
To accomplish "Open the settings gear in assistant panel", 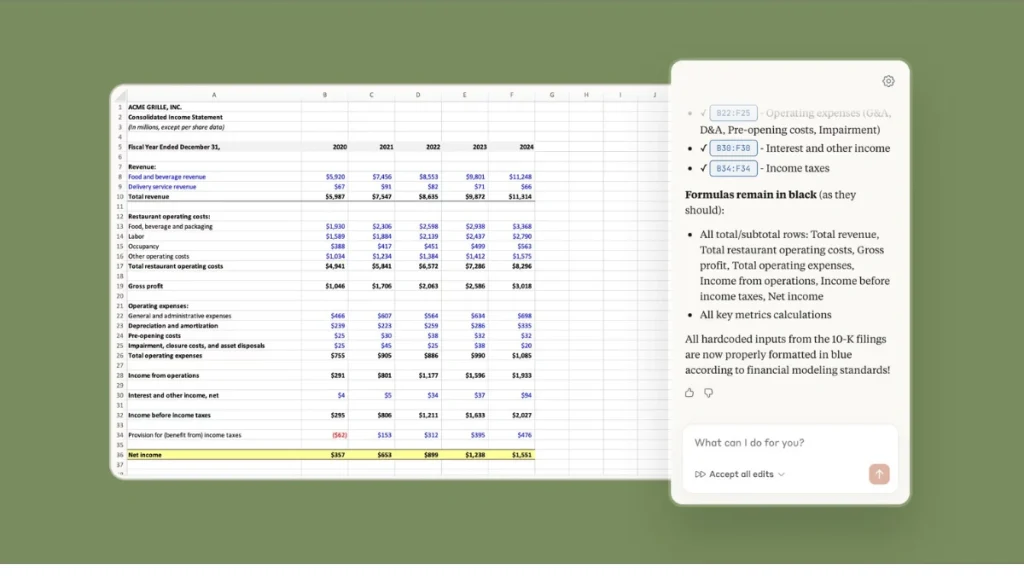I will [888, 81].
